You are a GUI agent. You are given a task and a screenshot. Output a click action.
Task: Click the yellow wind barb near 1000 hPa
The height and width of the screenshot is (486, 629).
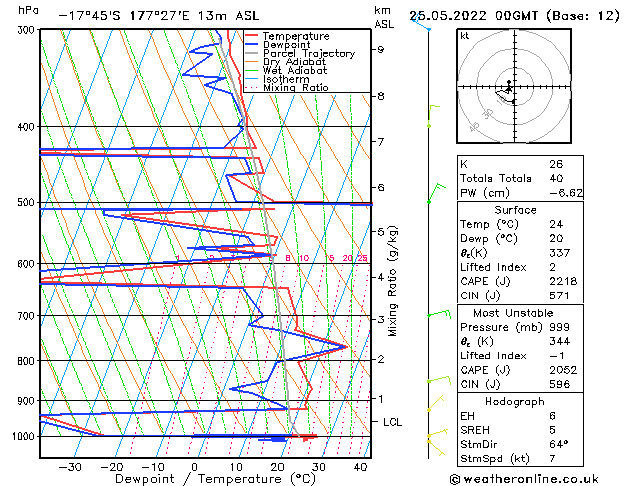click(x=437, y=433)
